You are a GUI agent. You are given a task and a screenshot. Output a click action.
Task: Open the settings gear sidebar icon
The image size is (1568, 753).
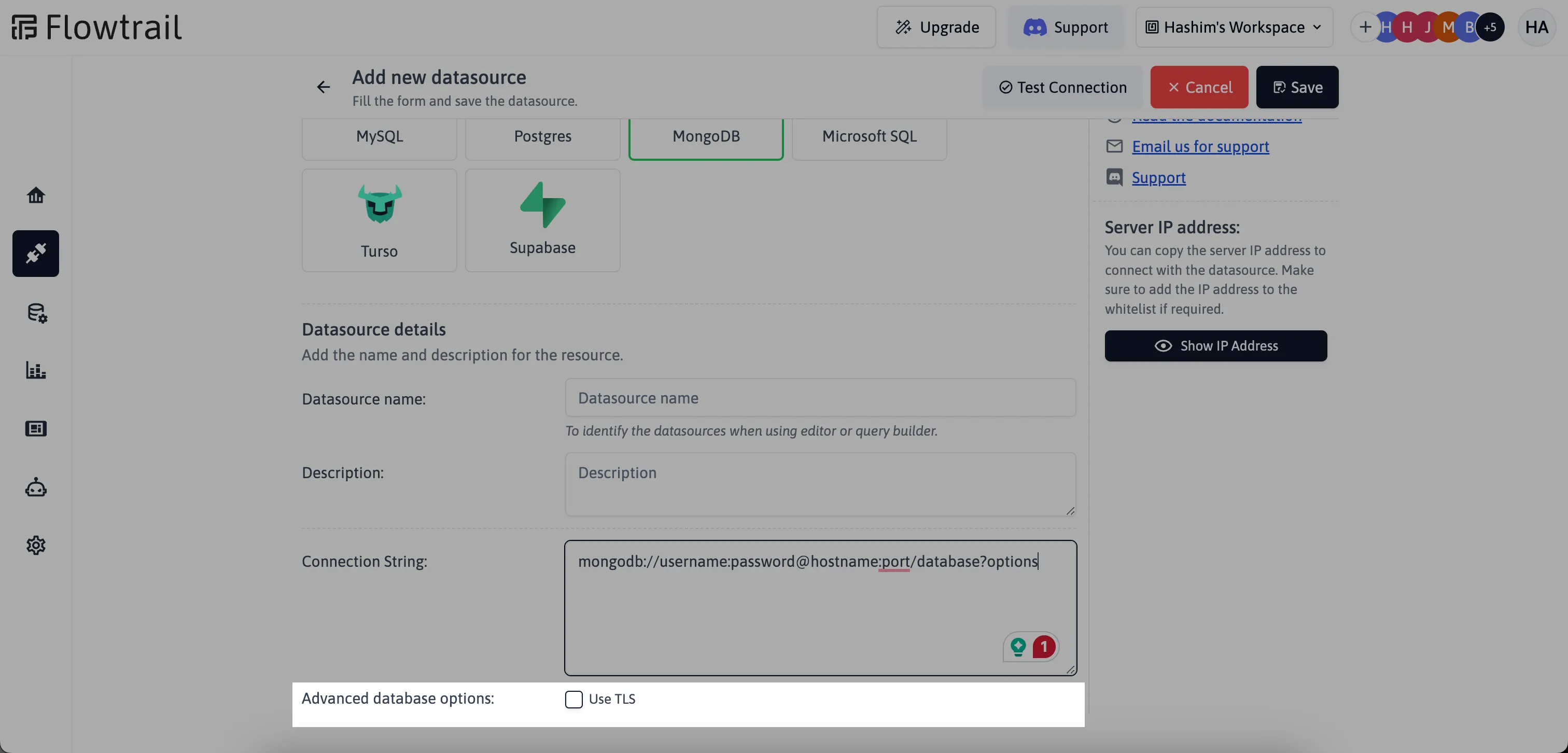(x=36, y=545)
